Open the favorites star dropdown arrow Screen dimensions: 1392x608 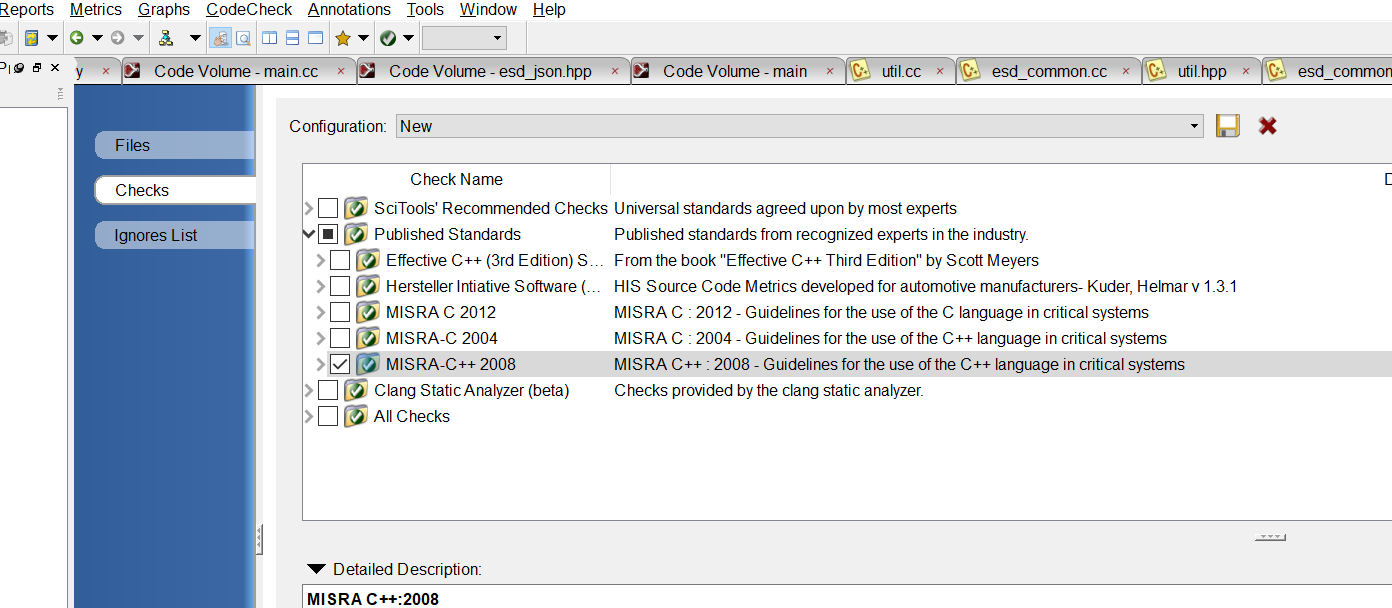(363, 38)
